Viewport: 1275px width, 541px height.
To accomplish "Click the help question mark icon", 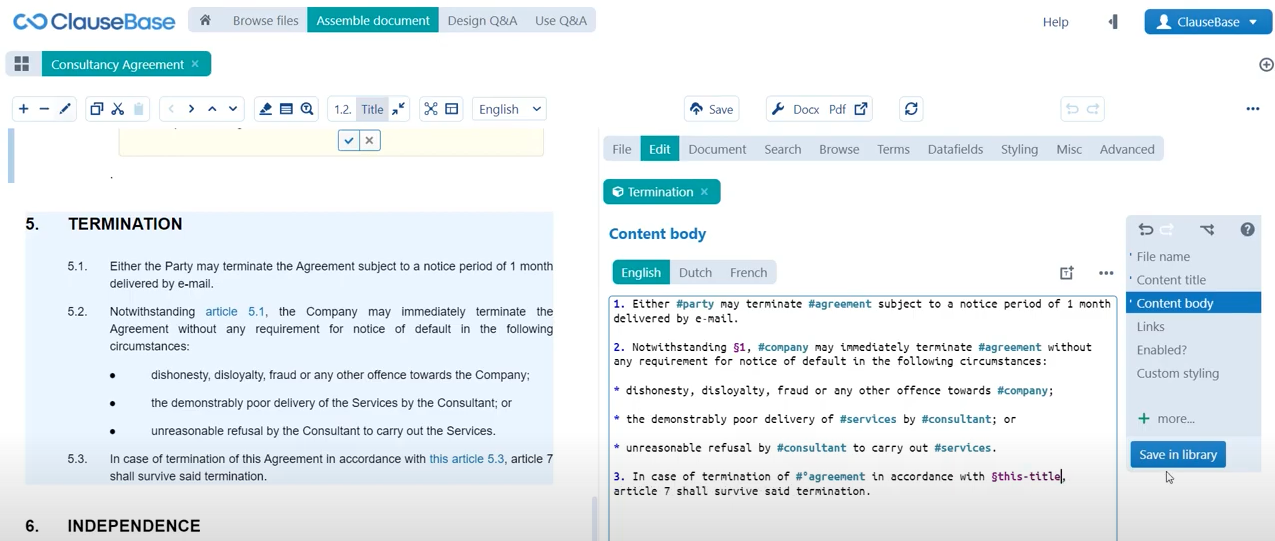I will [1247, 230].
